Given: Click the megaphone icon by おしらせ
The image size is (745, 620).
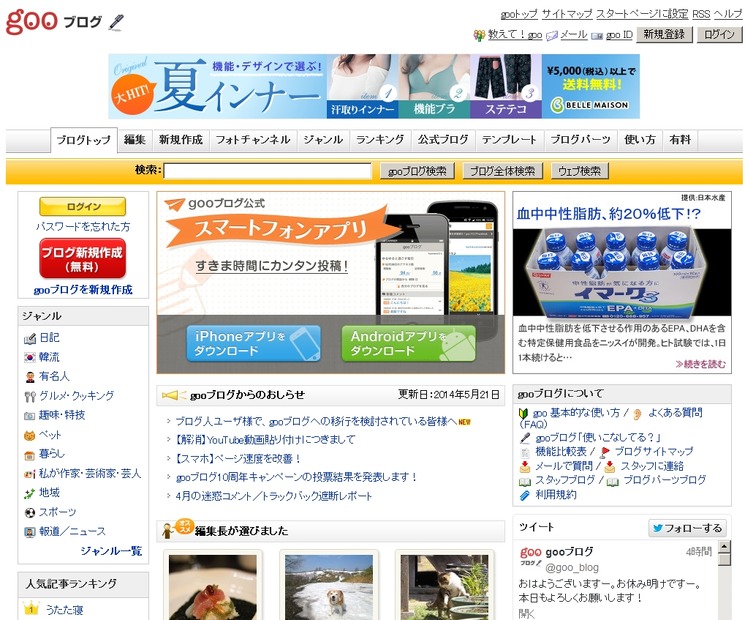Looking at the screenshot, I should [x=173, y=395].
